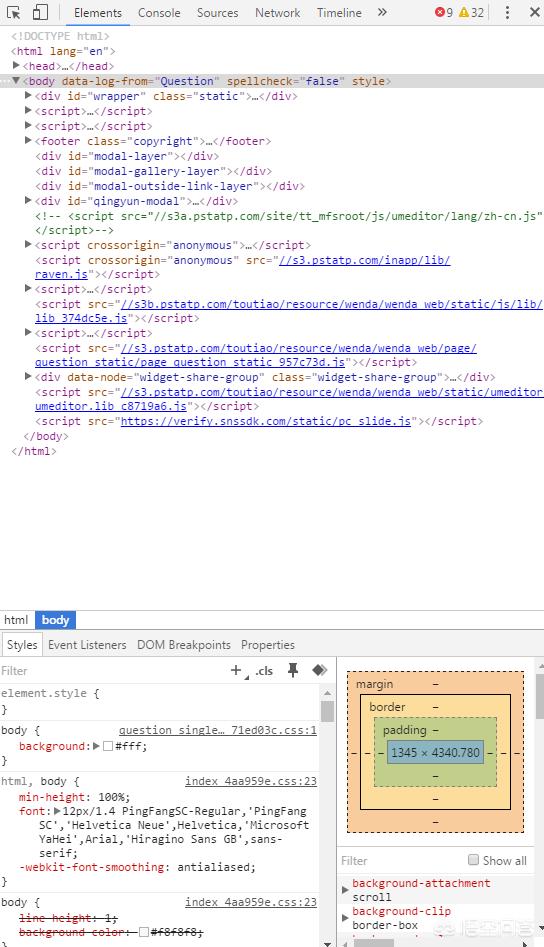The width and height of the screenshot is (544, 947).
Task: Open index_4aa959e.css:23 link beside line-height rule
Action: coord(251,902)
